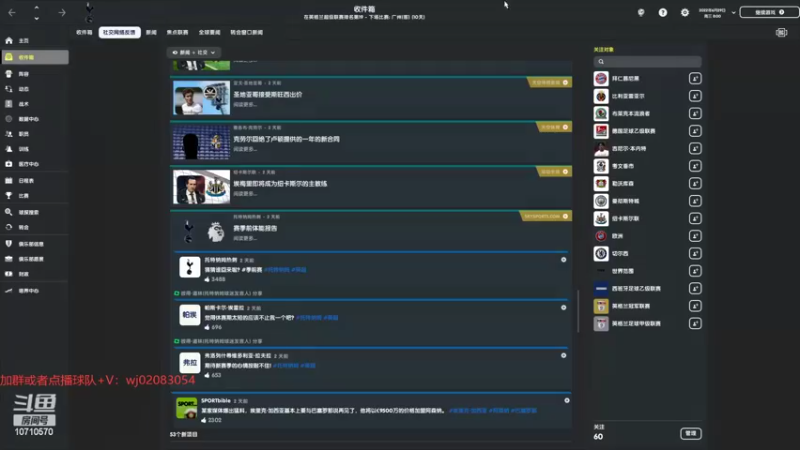Click the Manage button under follow list
This screenshot has height=450, width=800.
691,433
